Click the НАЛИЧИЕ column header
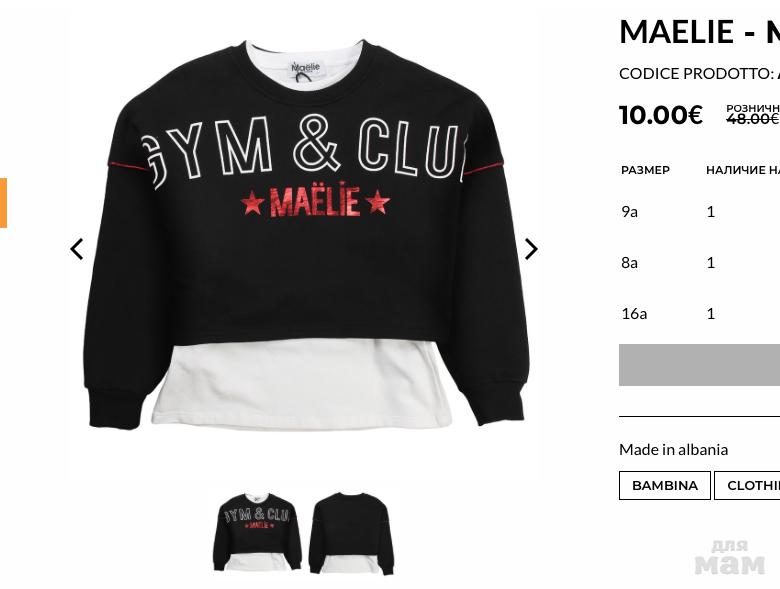Viewport: 780px width, 589px height. (743, 170)
